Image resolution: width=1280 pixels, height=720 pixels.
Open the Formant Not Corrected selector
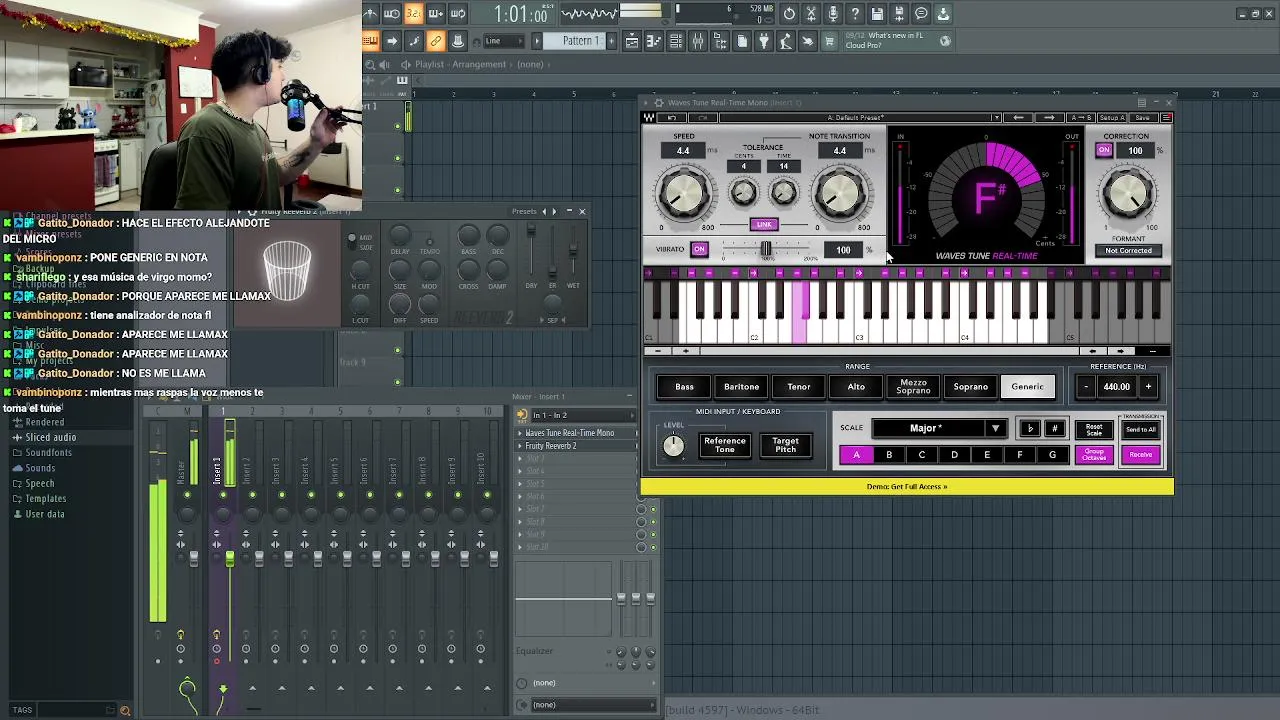pyautogui.click(x=1128, y=251)
